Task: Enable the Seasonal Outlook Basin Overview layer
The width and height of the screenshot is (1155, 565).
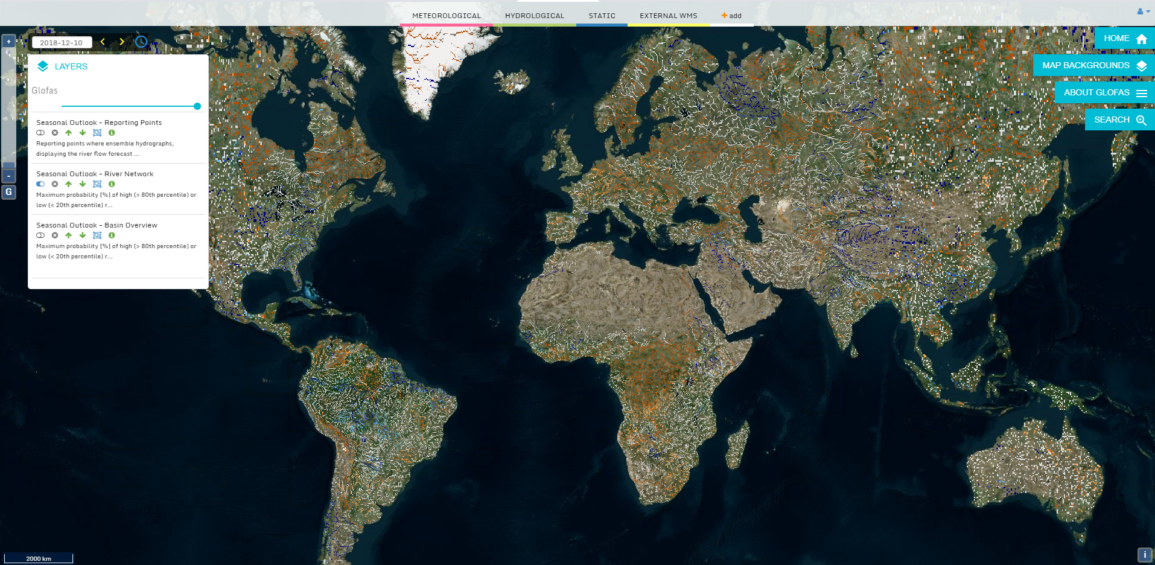Action: [41, 235]
